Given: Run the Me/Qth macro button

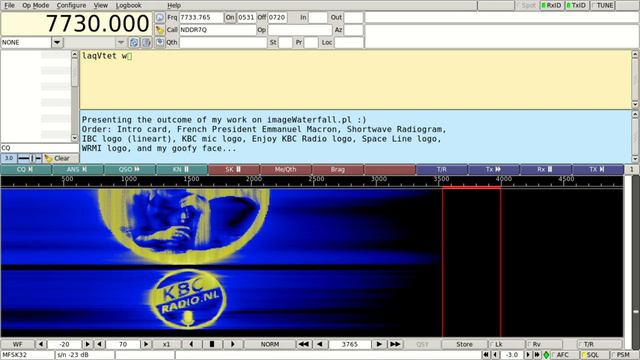Looking at the screenshot, I should coord(286,169).
